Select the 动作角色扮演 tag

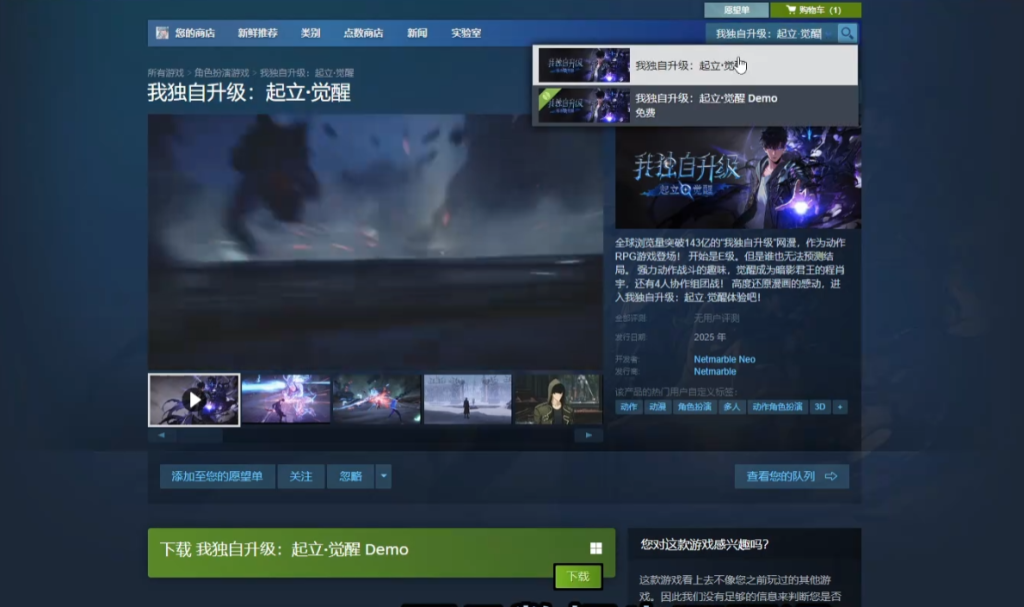777,407
